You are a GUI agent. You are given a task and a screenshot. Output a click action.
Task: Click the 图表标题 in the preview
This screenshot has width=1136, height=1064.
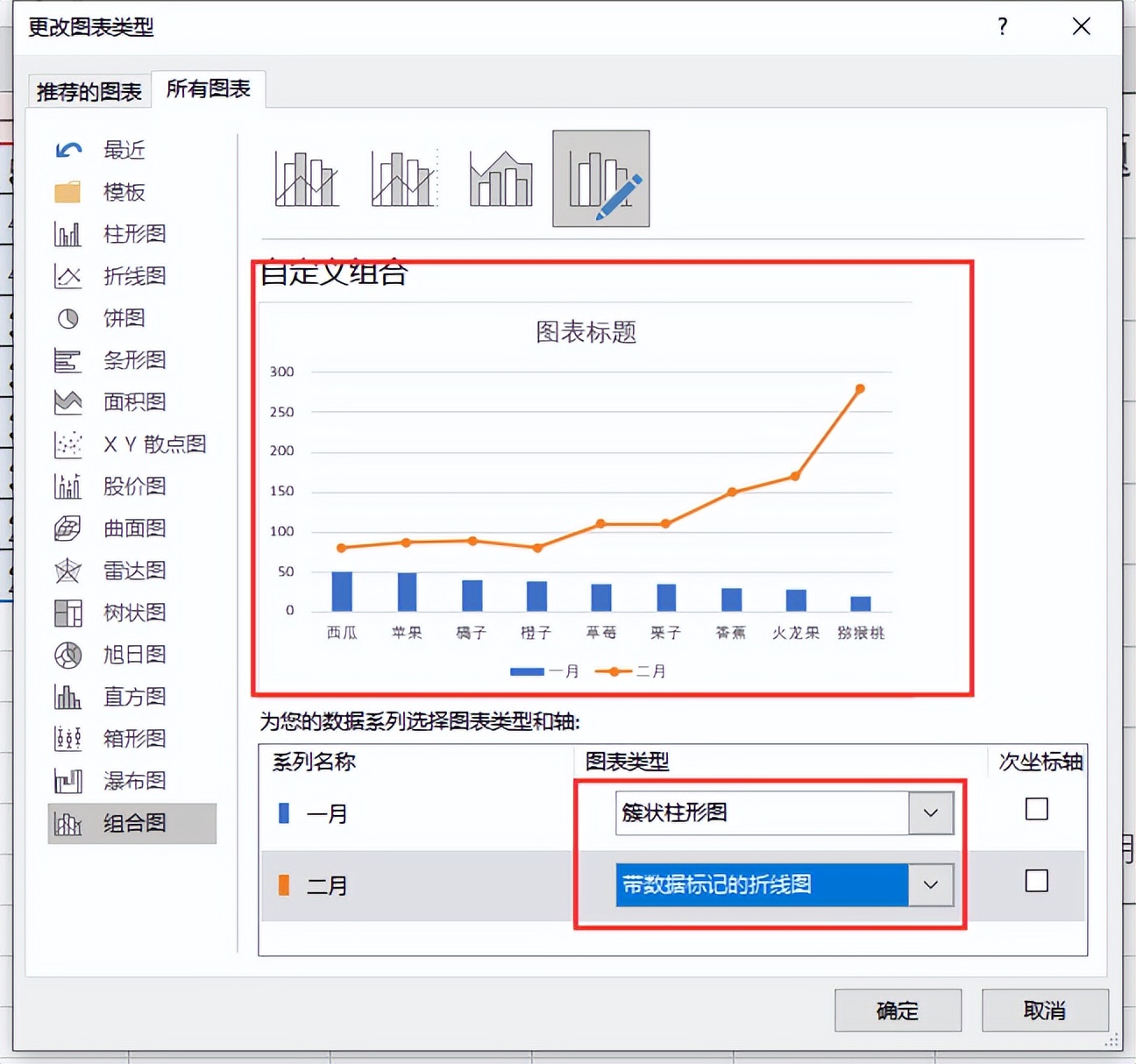586,332
